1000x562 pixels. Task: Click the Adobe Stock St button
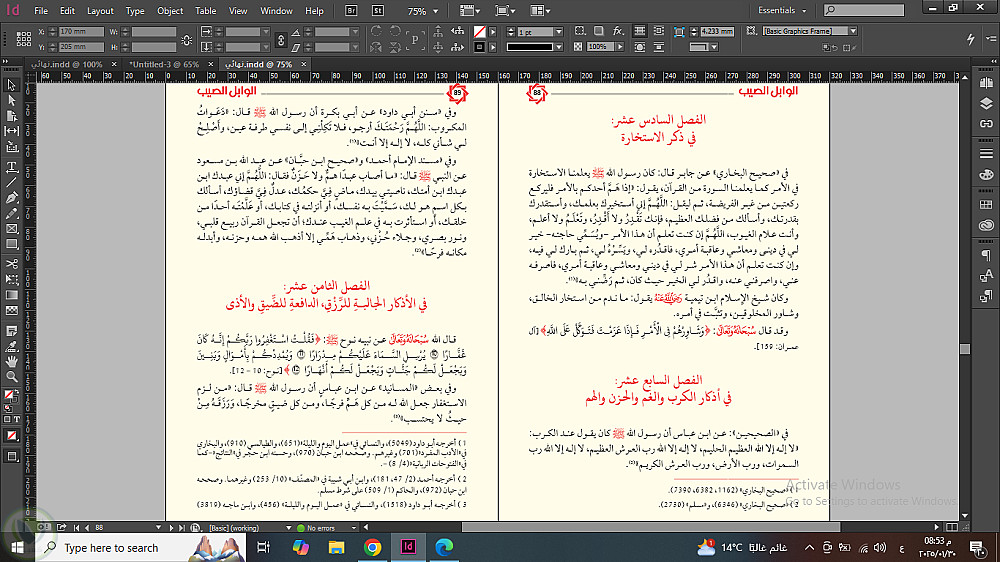(378, 11)
